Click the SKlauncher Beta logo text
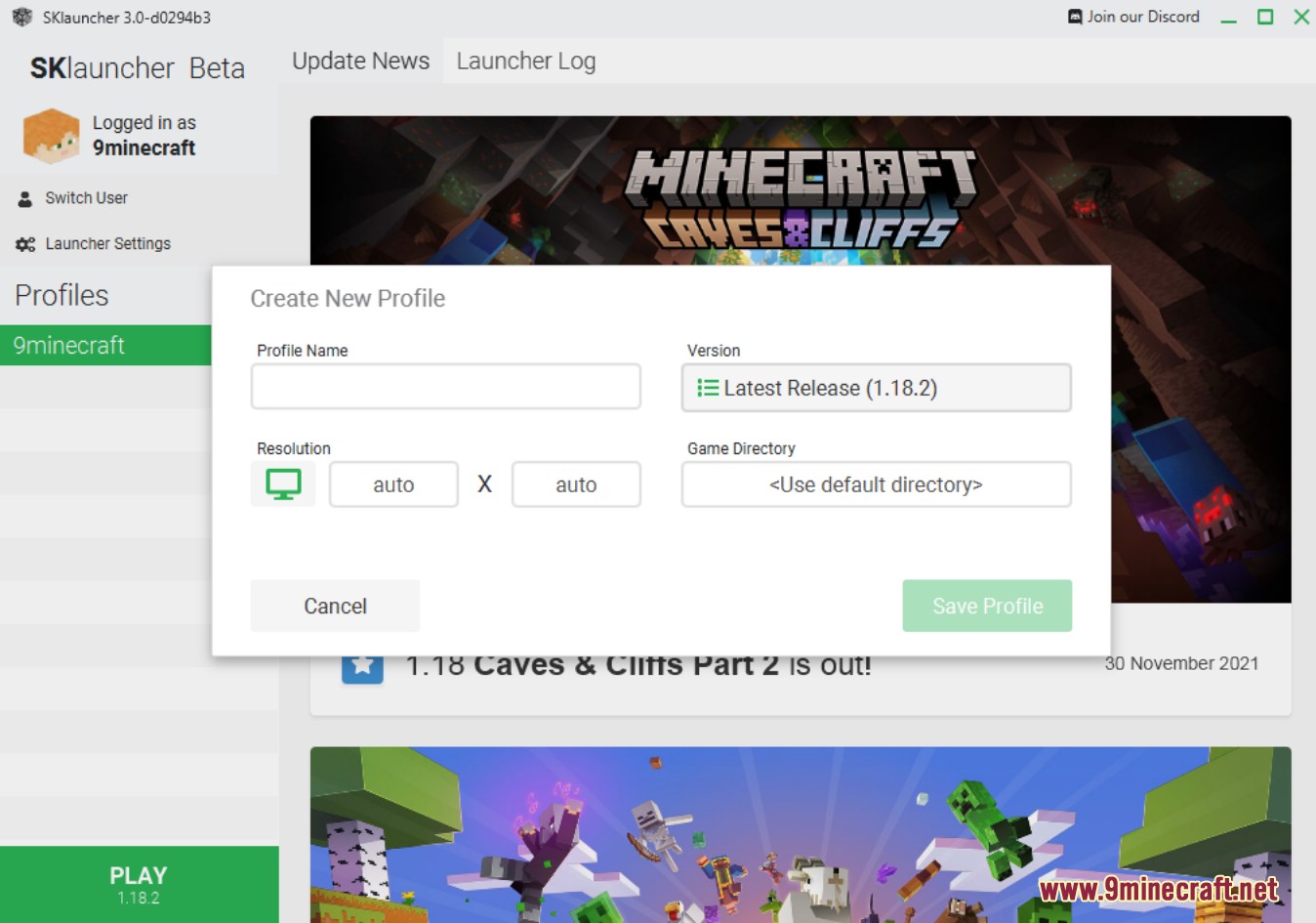 [137, 68]
